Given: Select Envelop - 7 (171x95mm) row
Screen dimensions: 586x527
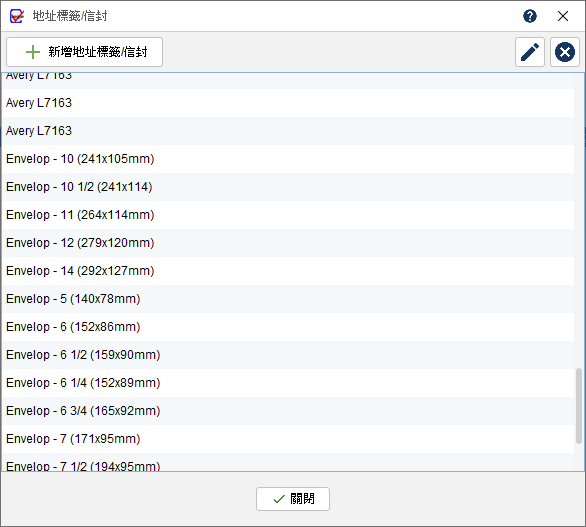Looking at the screenshot, I should tap(288, 439).
